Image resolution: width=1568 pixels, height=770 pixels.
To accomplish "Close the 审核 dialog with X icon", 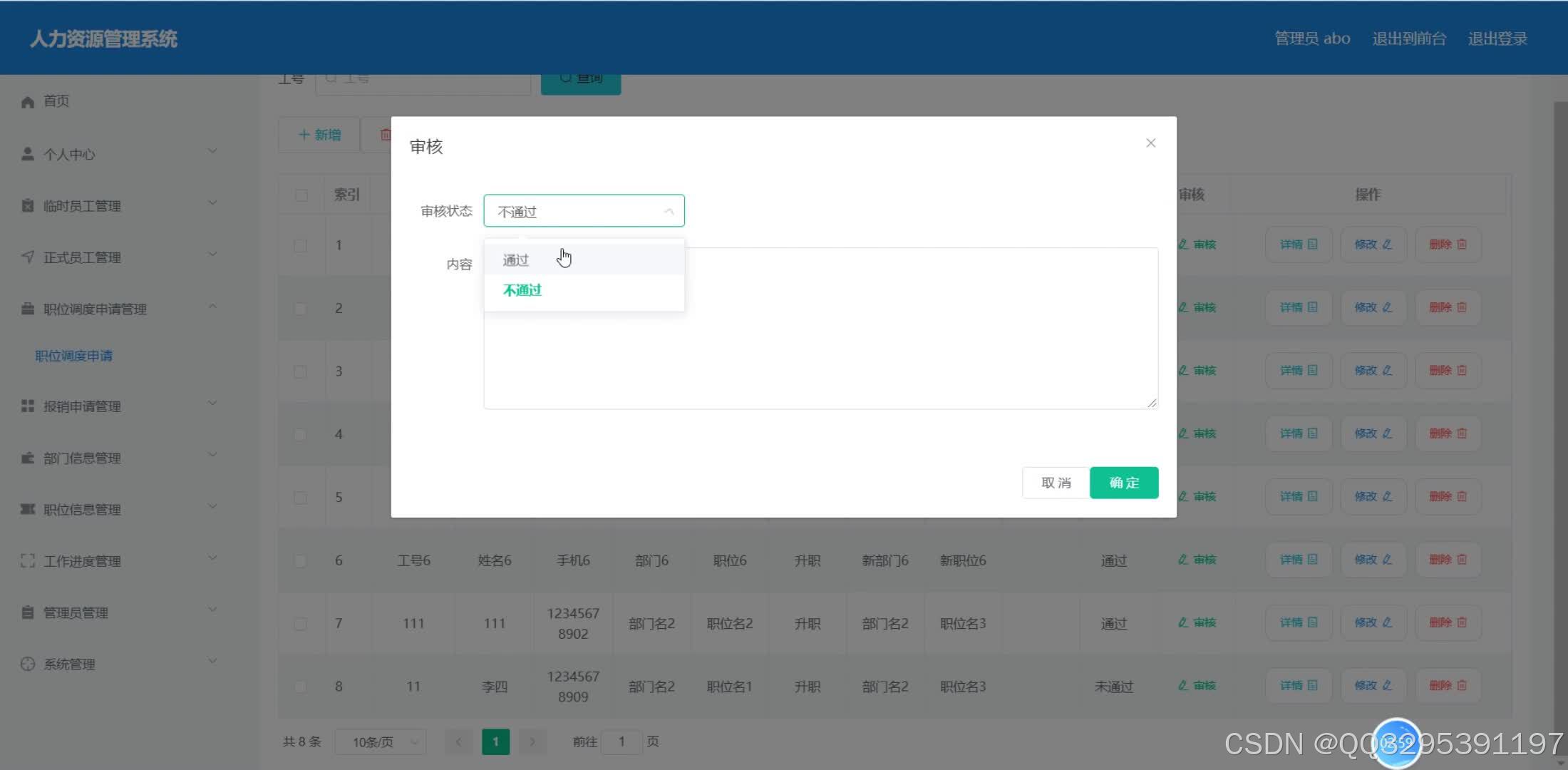I will coord(1150,143).
